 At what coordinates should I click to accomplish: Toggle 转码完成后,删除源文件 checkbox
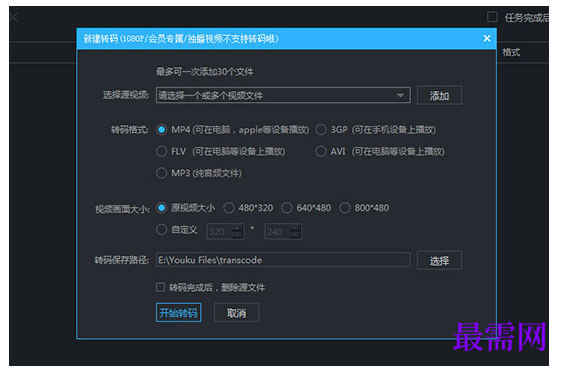pos(160,287)
